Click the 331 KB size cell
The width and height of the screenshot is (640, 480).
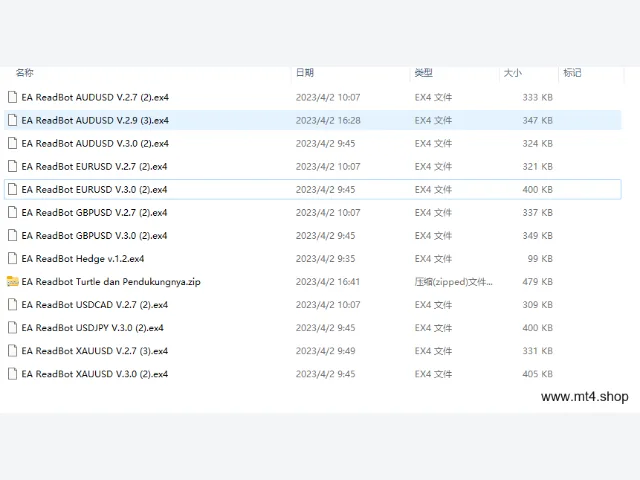pos(538,351)
